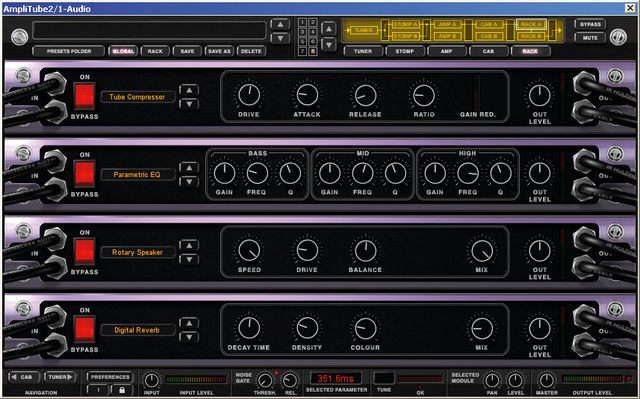
Task: Step to the next preset with down arrow
Action: tap(280, 38)
